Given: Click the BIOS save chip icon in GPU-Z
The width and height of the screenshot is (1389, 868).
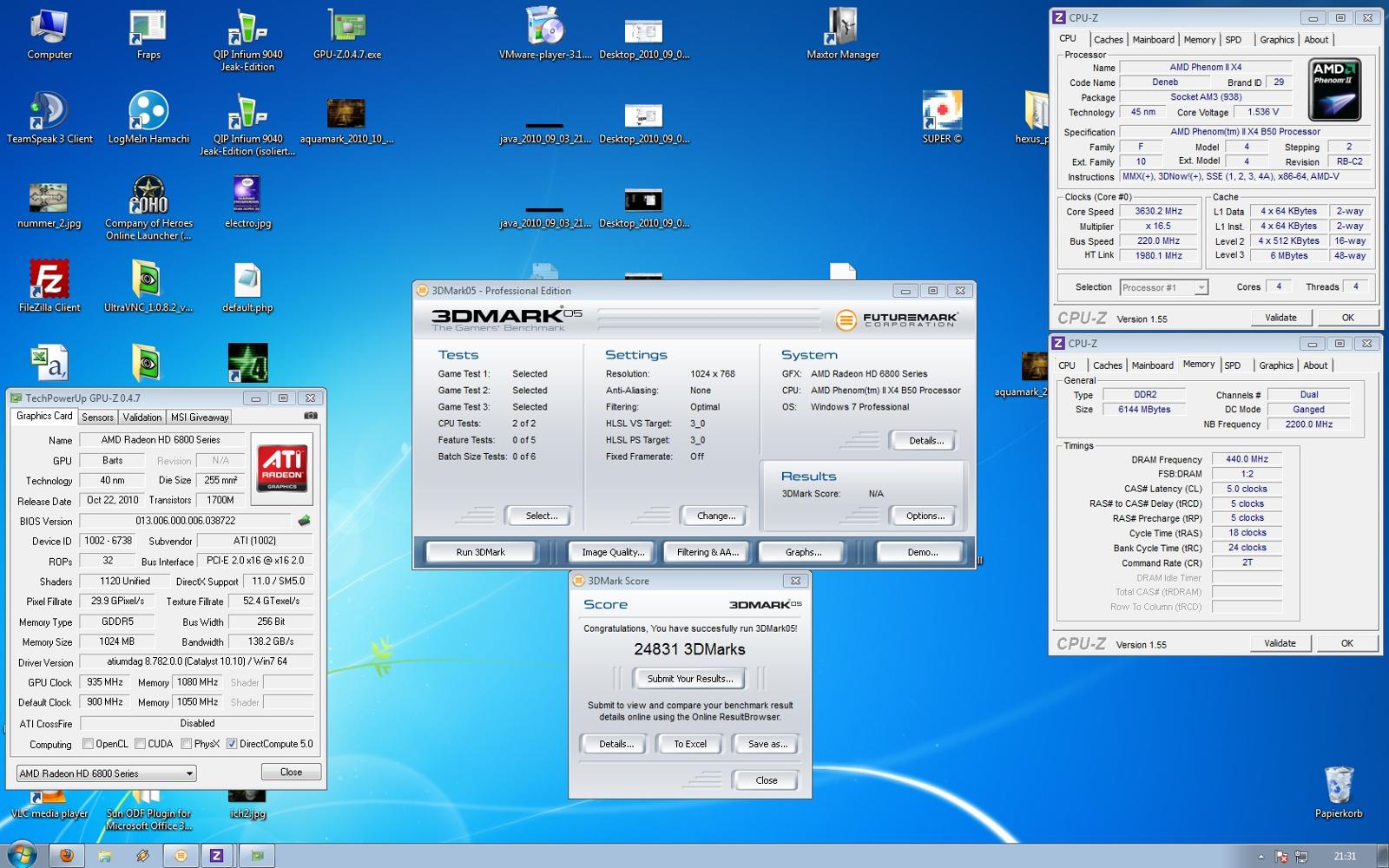Looking at the screenshot, I should (x=304, y=521).
